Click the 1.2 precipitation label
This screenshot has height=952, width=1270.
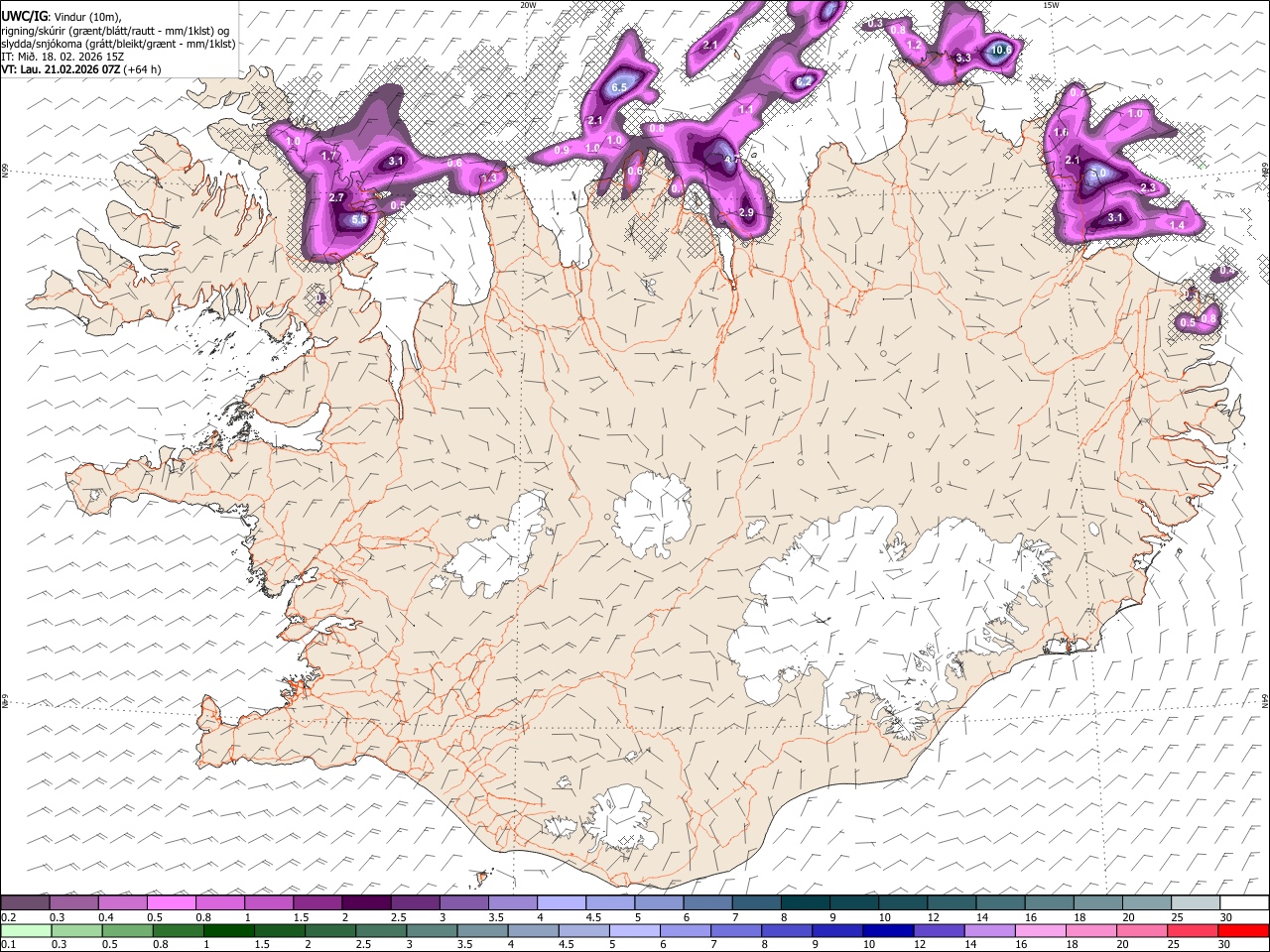pos(915,45)
